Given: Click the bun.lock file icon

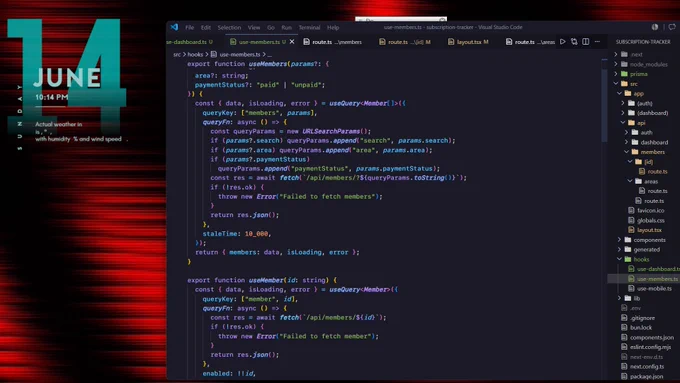Looking at the screenshot, I should point(624,327).
